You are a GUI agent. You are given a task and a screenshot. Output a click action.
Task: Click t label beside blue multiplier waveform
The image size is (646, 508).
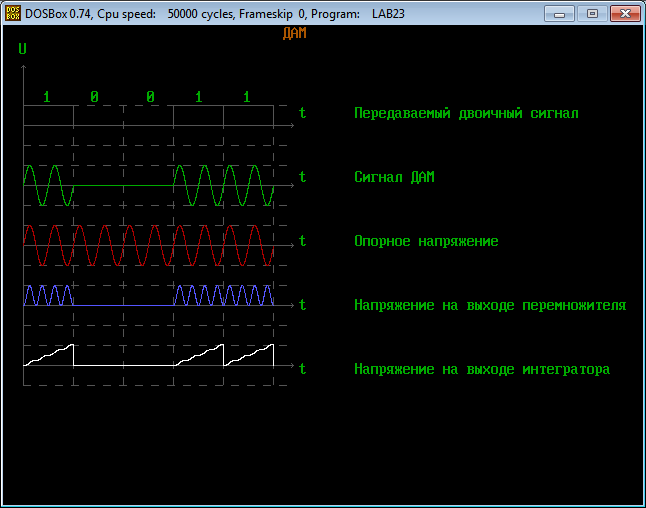pyautogui.click(x=302, y=305)
